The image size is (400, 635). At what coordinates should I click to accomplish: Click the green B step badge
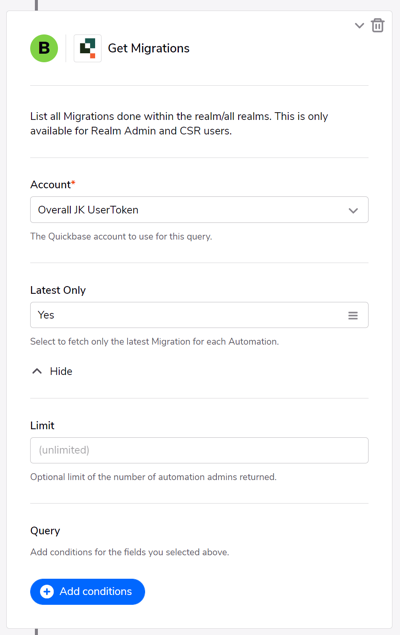(44, 48)
